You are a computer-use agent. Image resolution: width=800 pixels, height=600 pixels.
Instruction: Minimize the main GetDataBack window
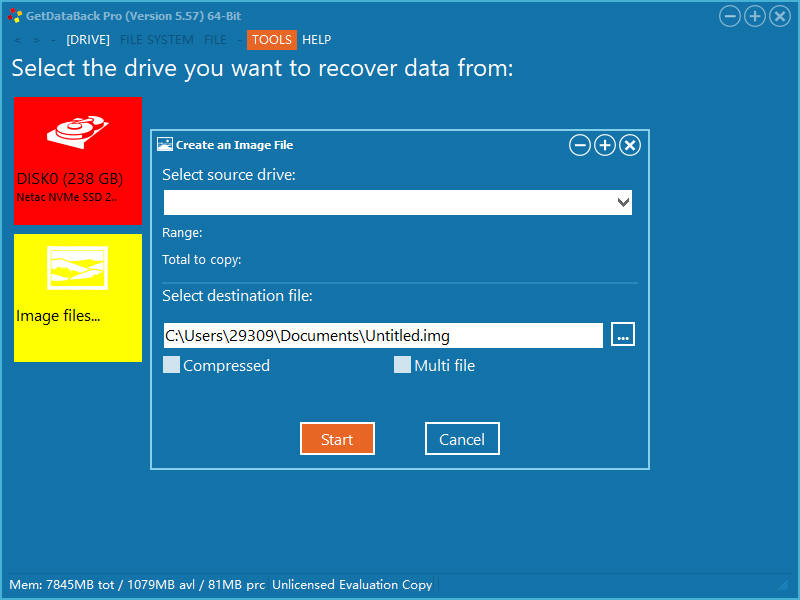(x=730, y=16)
